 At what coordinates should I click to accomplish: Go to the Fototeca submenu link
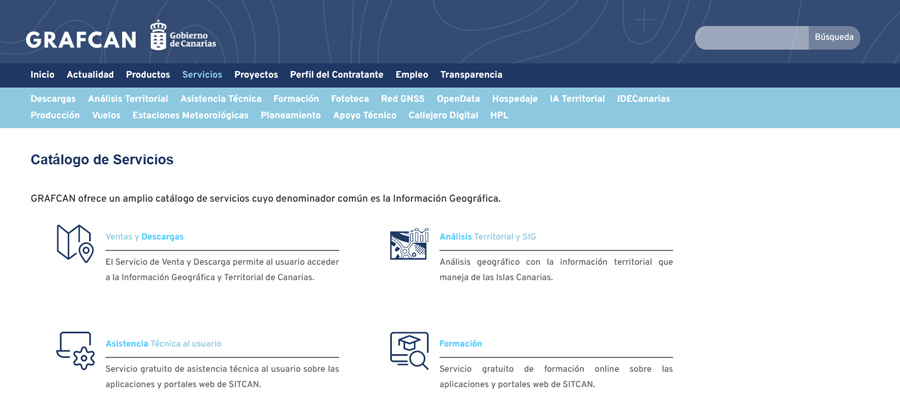coord(350,99)
